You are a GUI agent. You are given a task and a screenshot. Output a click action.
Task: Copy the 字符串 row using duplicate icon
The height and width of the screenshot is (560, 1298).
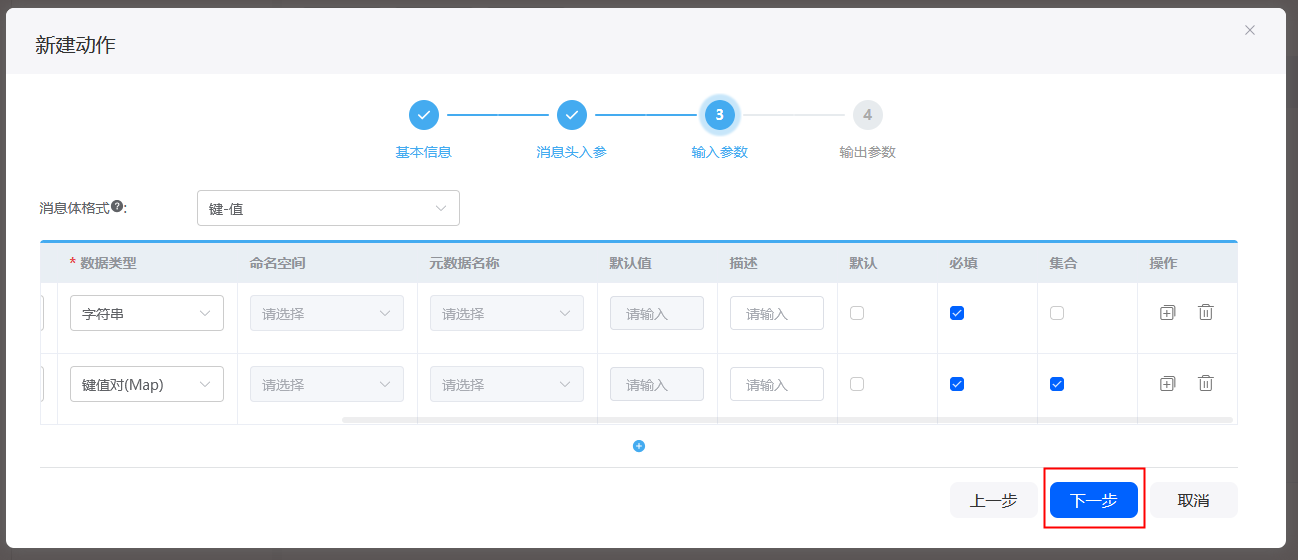1167,313
